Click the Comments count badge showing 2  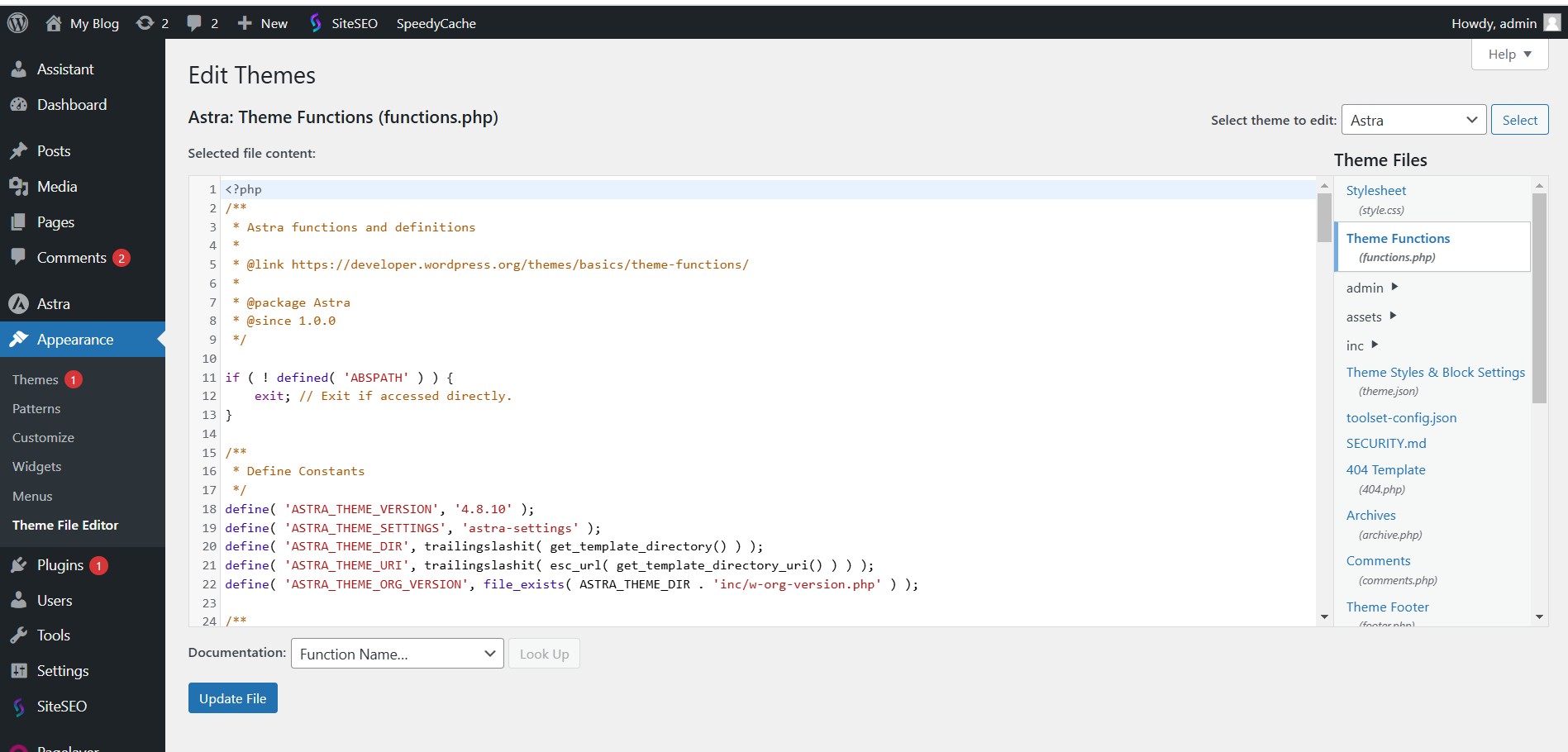click(121, 258)
